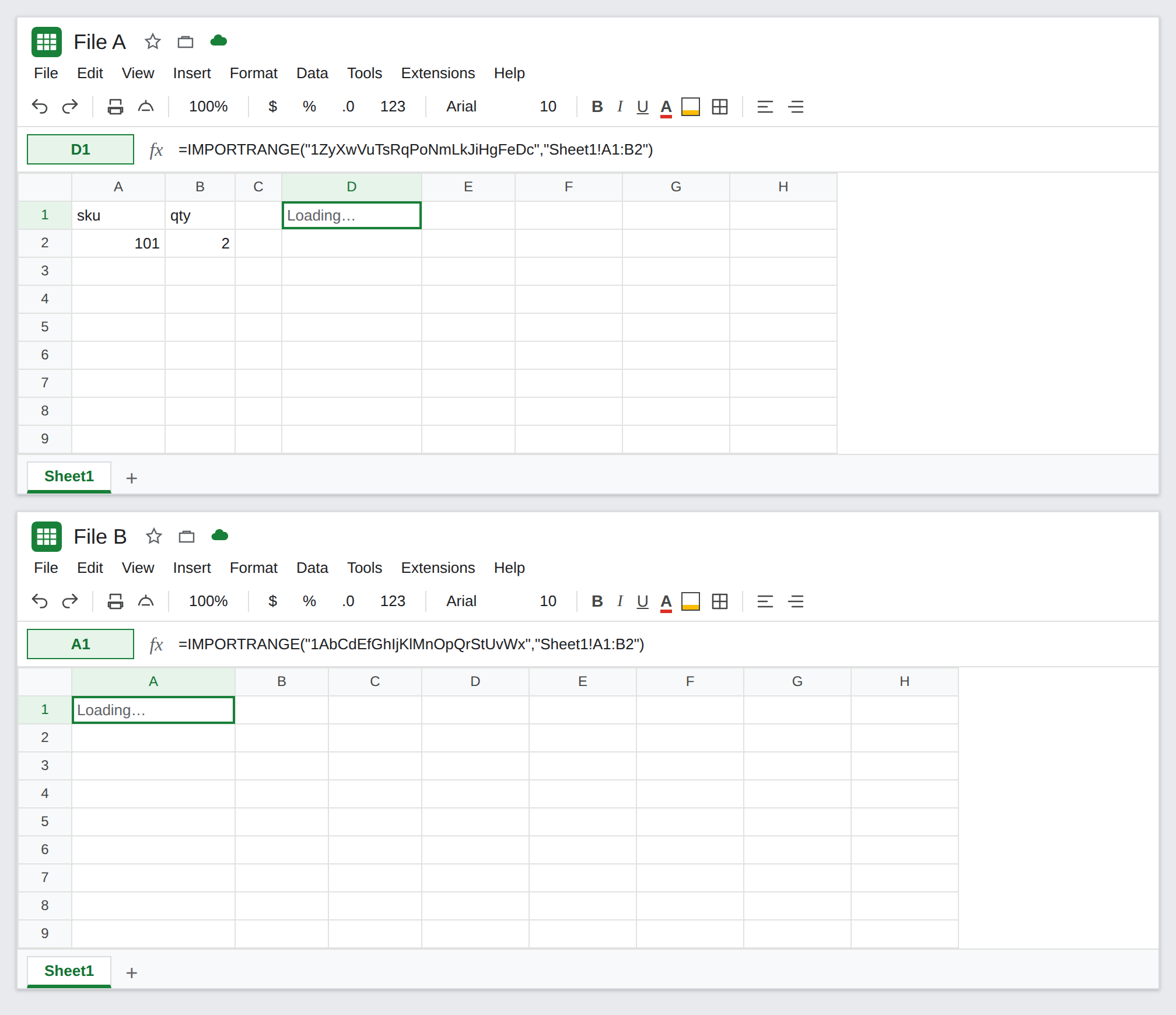Click the redo icon in File A
This screenshot has height=1015, width=1176.
[x=70, y=107]
